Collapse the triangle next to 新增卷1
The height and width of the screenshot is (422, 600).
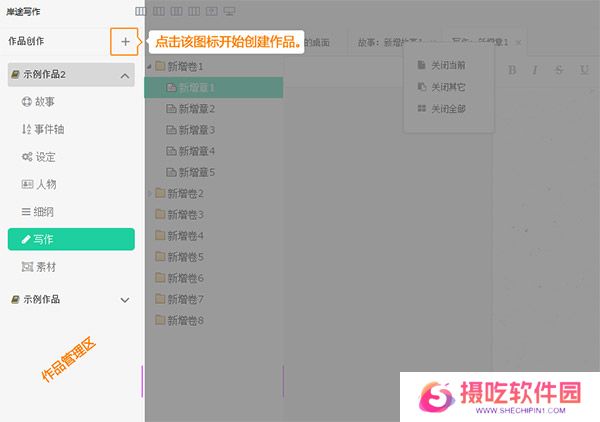149,67
